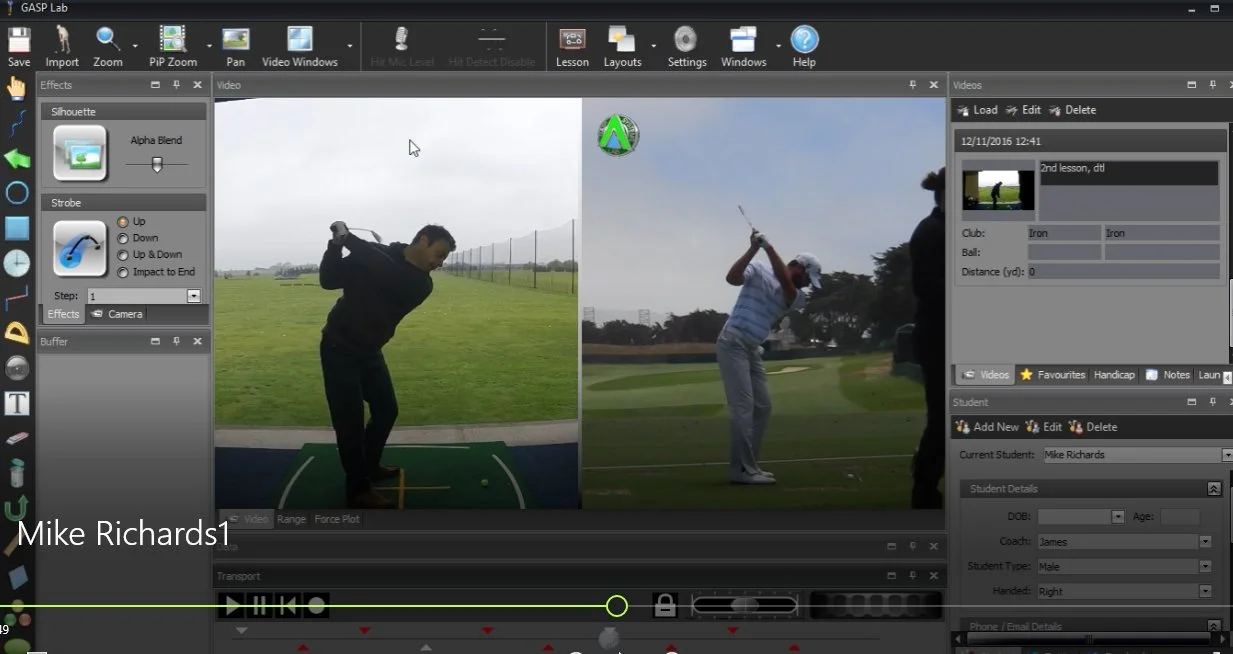
Task: Open the Student Type dropdown
Action: tap(1205, 566)
